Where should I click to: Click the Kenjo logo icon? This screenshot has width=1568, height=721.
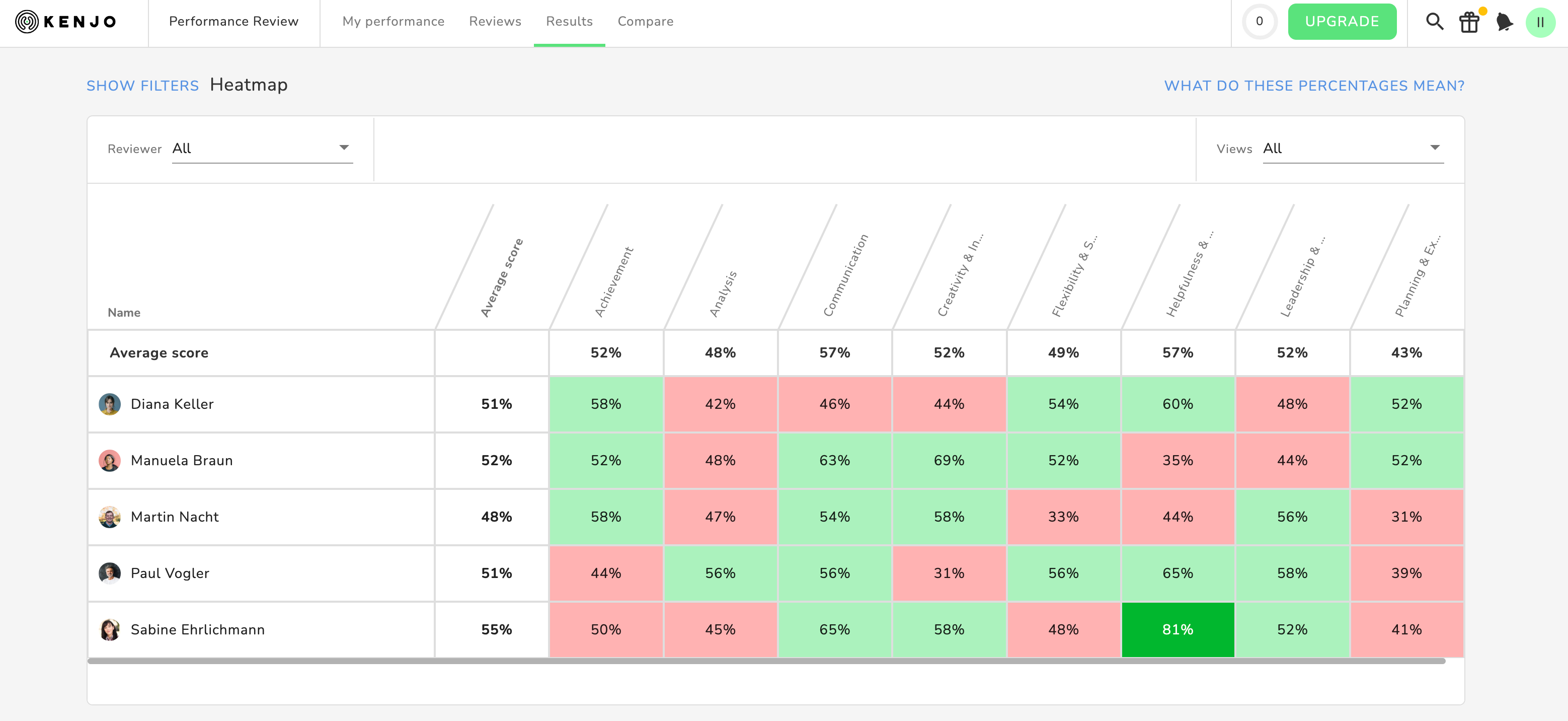[x=27, y=22]
